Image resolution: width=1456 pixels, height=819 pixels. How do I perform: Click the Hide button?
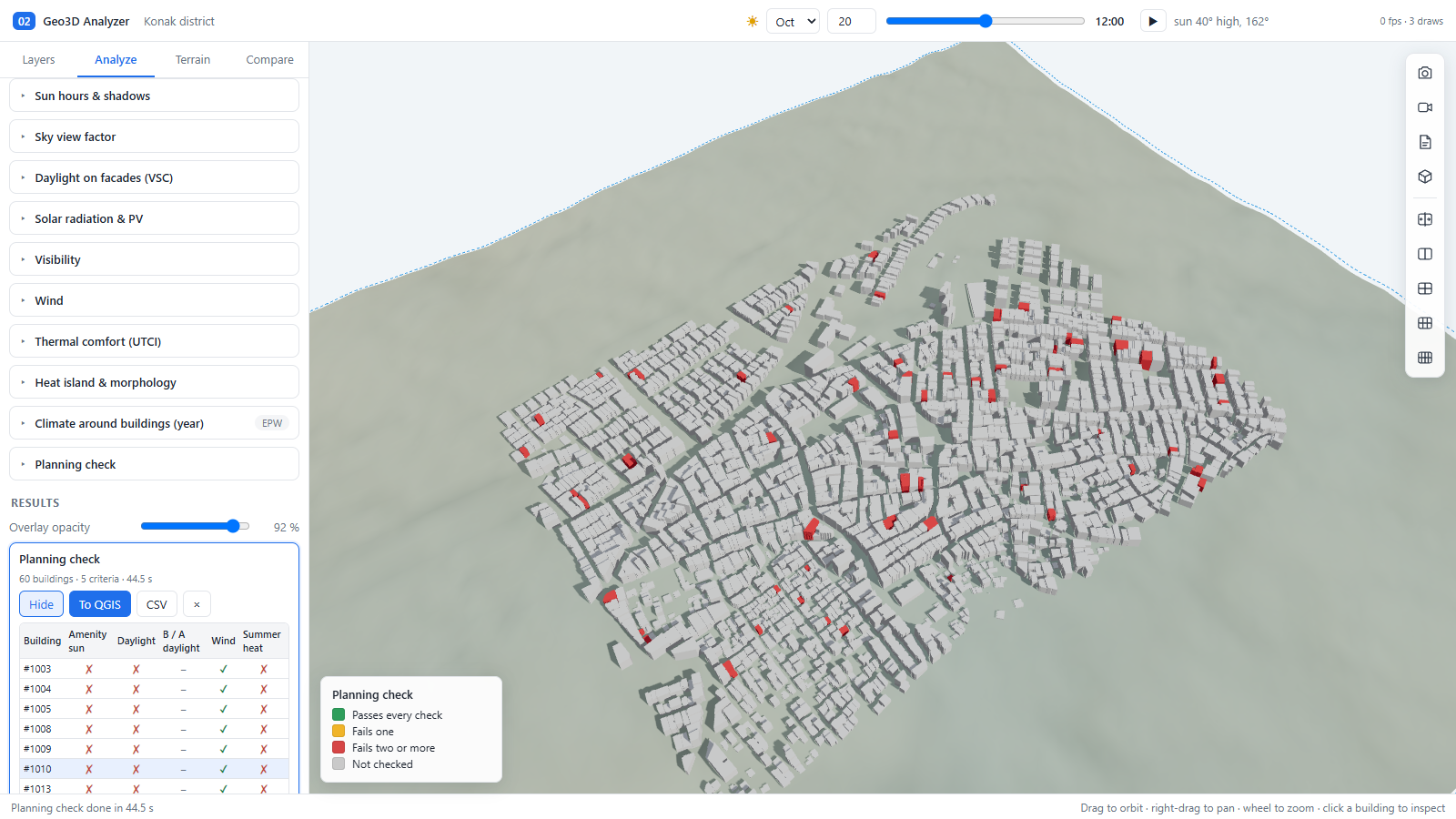click(42, 604)
